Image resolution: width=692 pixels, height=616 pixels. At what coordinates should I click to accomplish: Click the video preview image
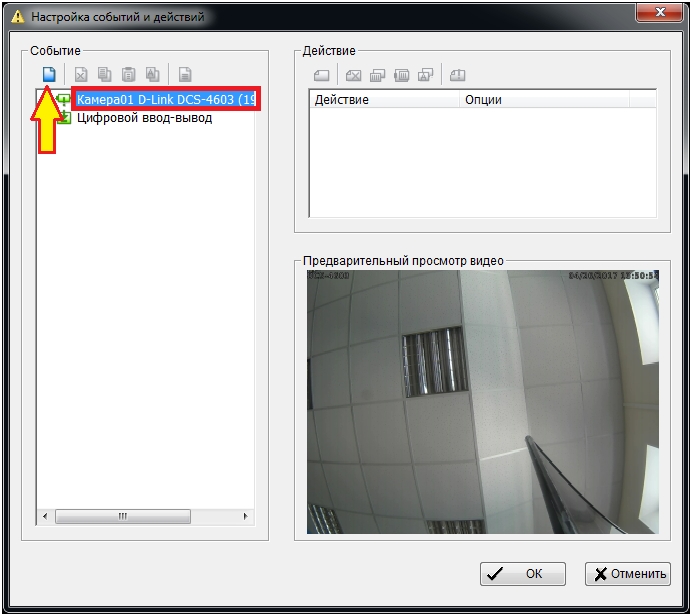point(482,401)
